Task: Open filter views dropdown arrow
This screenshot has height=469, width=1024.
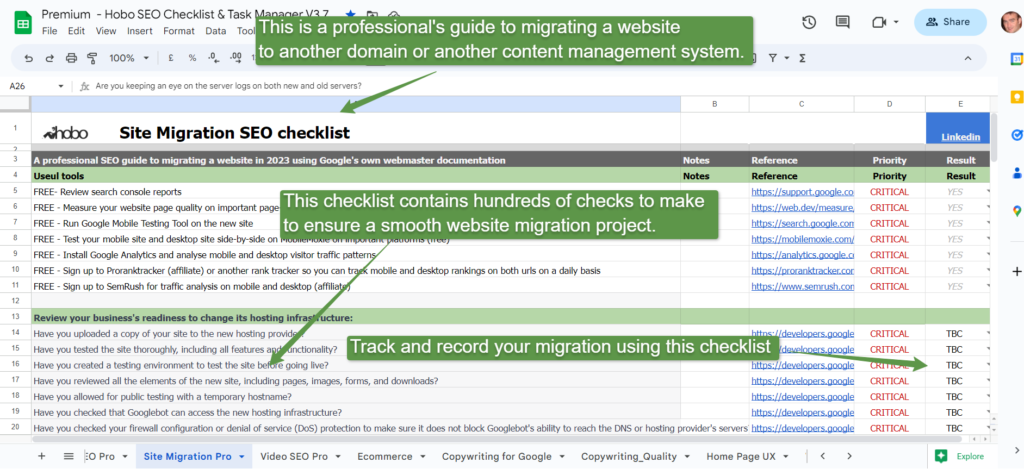Action: click(x=787, y=58)
